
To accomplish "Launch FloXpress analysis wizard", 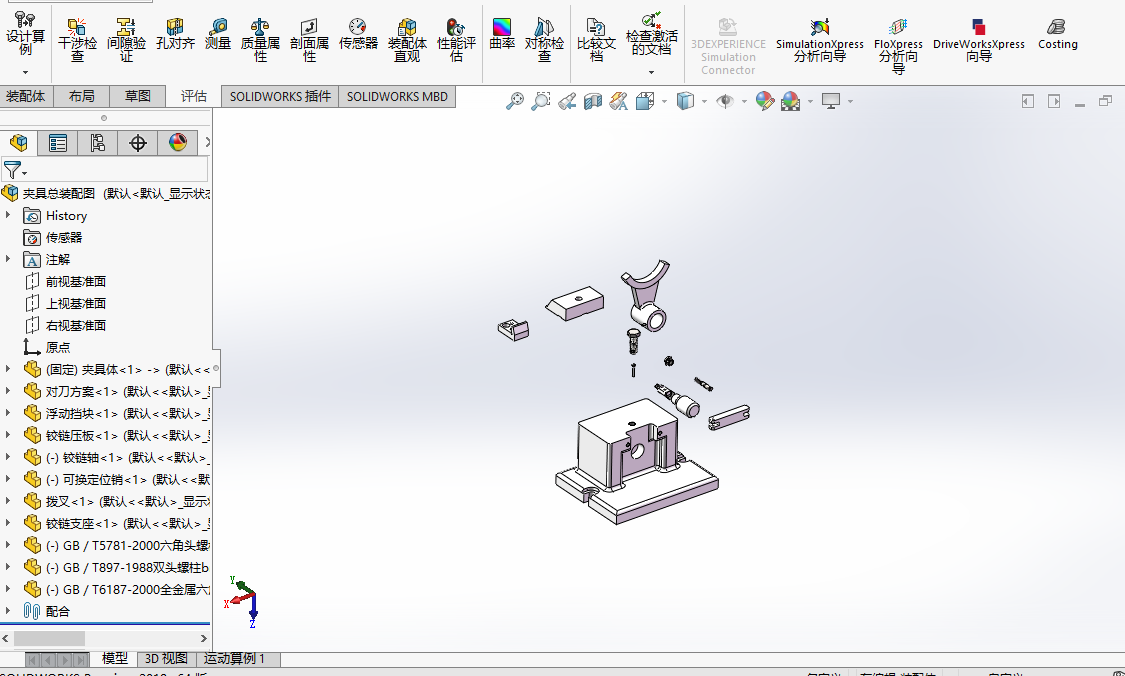I will point(898,45).
